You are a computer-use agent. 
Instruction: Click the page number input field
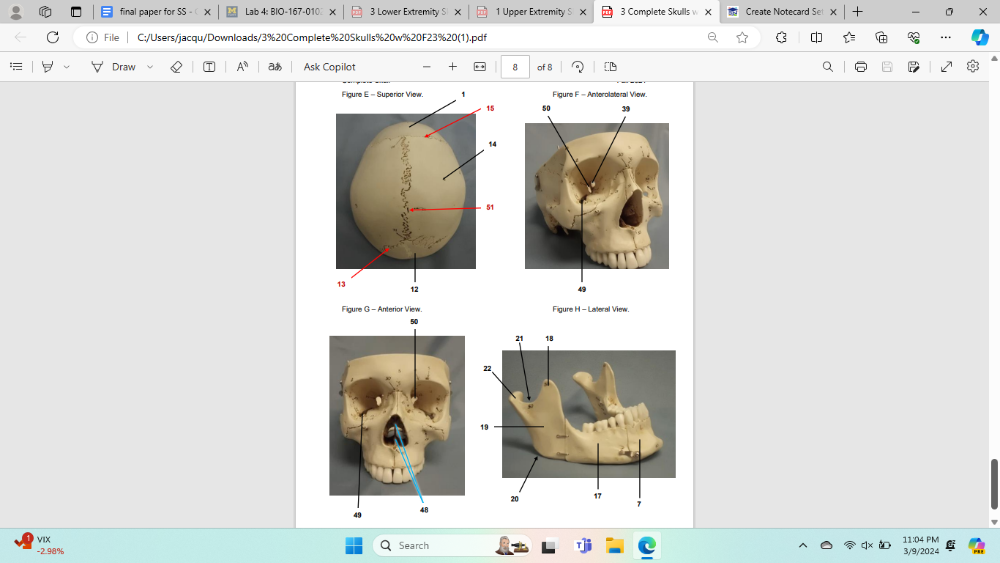(514, 67)
